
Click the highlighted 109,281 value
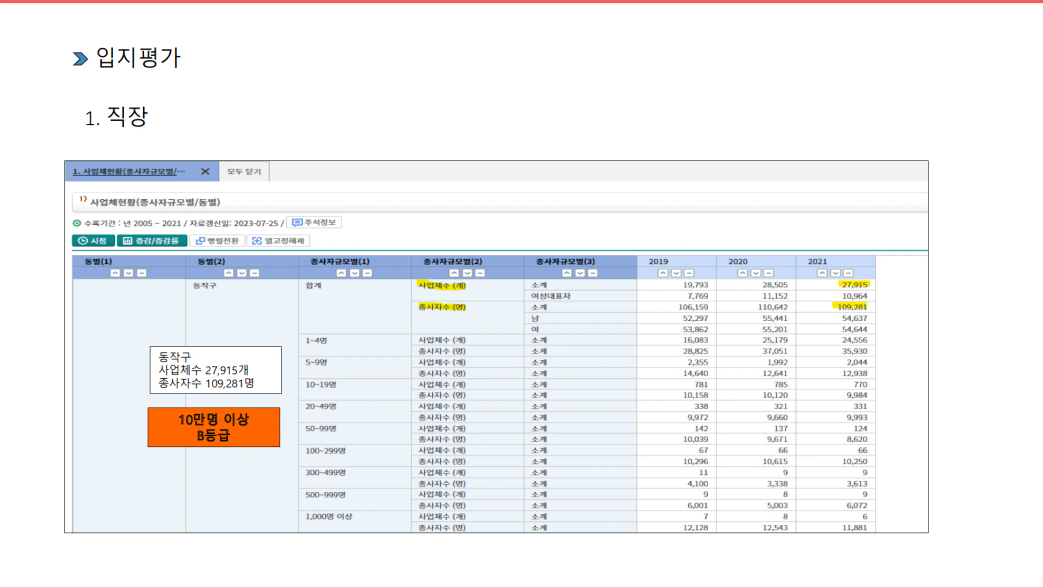(851, 307)
